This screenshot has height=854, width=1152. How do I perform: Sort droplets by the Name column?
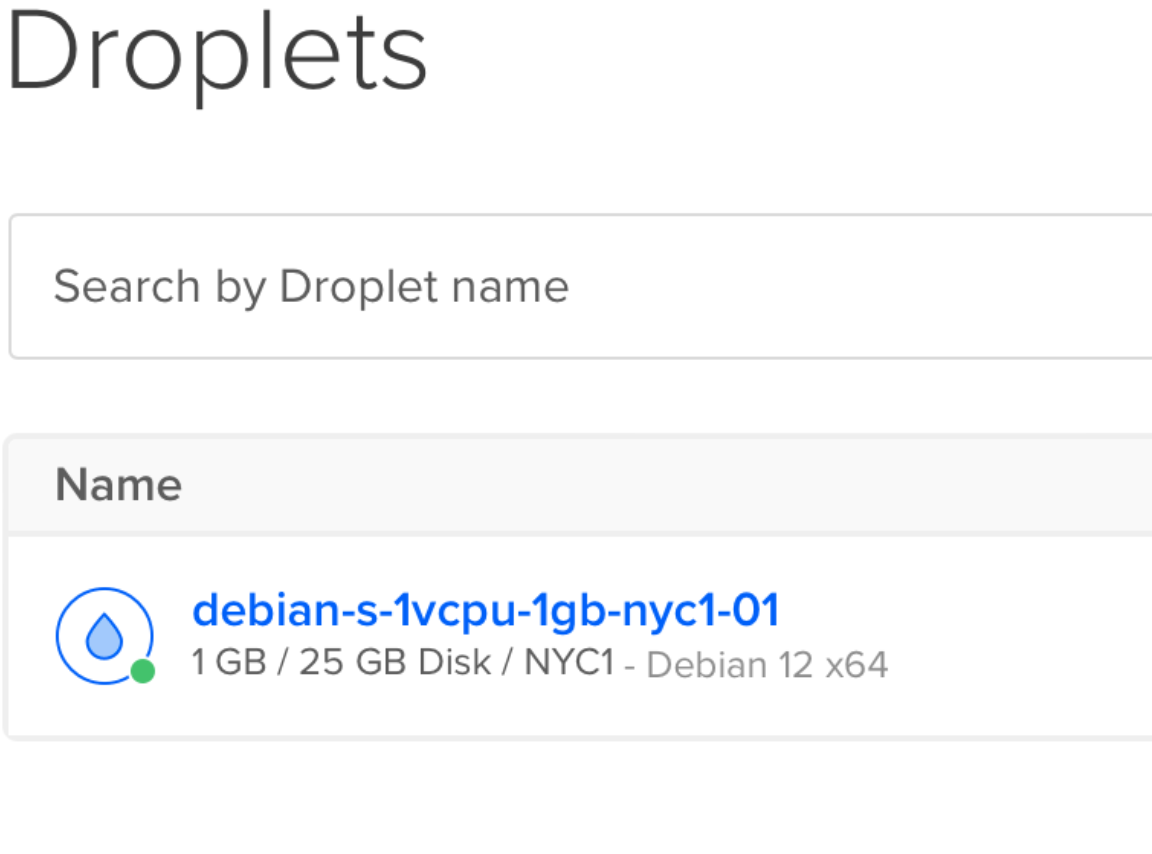(x=118, y=485)
